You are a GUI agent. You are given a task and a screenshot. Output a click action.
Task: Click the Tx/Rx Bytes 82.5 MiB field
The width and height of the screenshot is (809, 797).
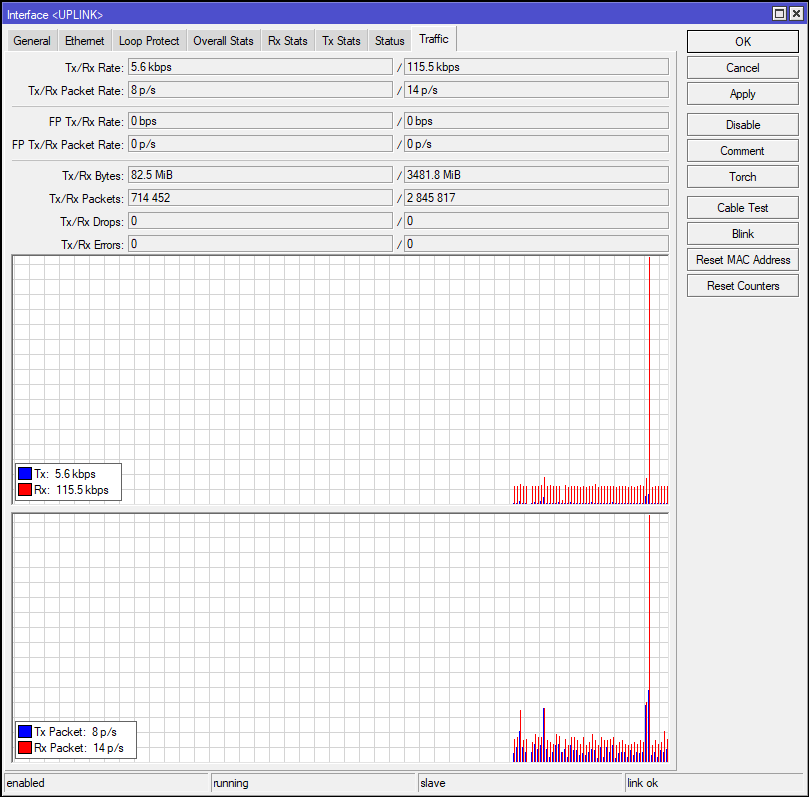(260, 175)
